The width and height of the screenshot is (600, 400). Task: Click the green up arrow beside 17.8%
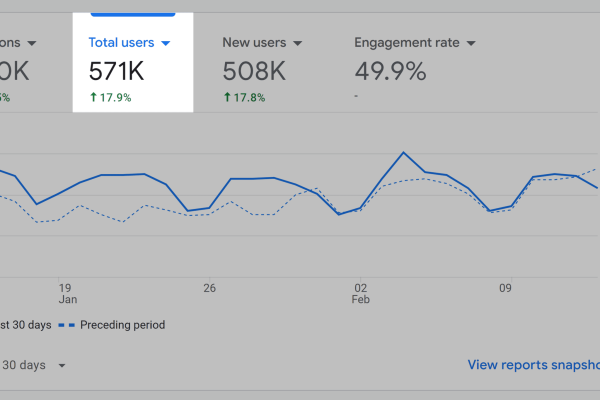click(227, 98)
